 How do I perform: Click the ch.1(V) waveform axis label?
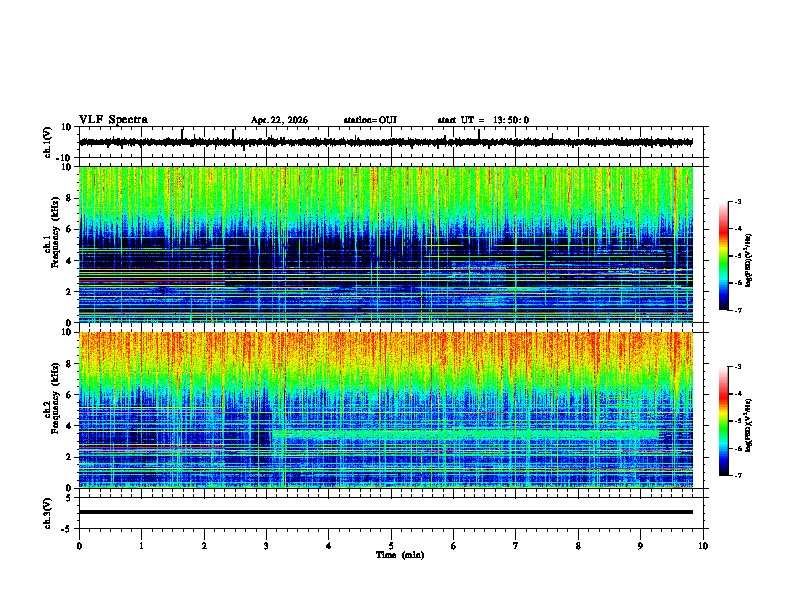(x=48, y=142)
